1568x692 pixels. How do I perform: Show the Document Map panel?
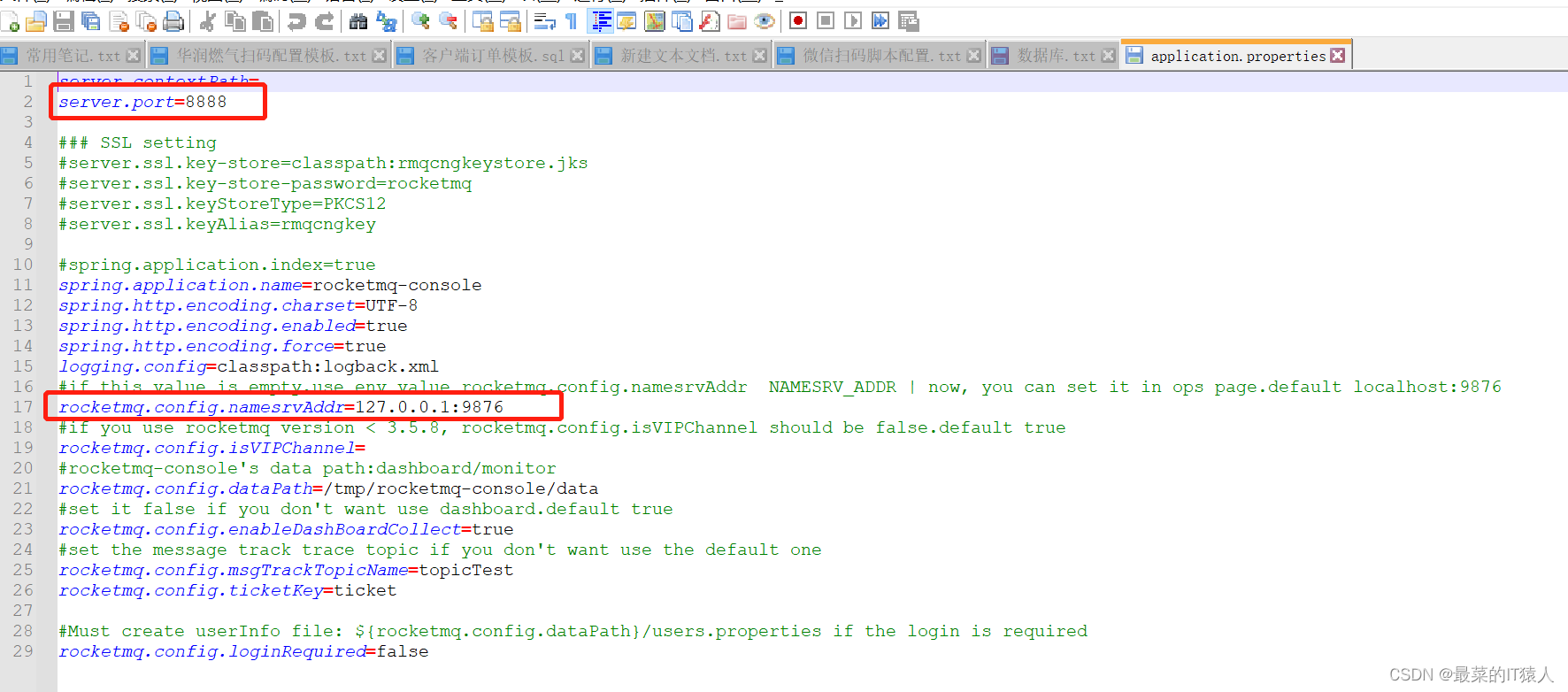pos(655,21)
